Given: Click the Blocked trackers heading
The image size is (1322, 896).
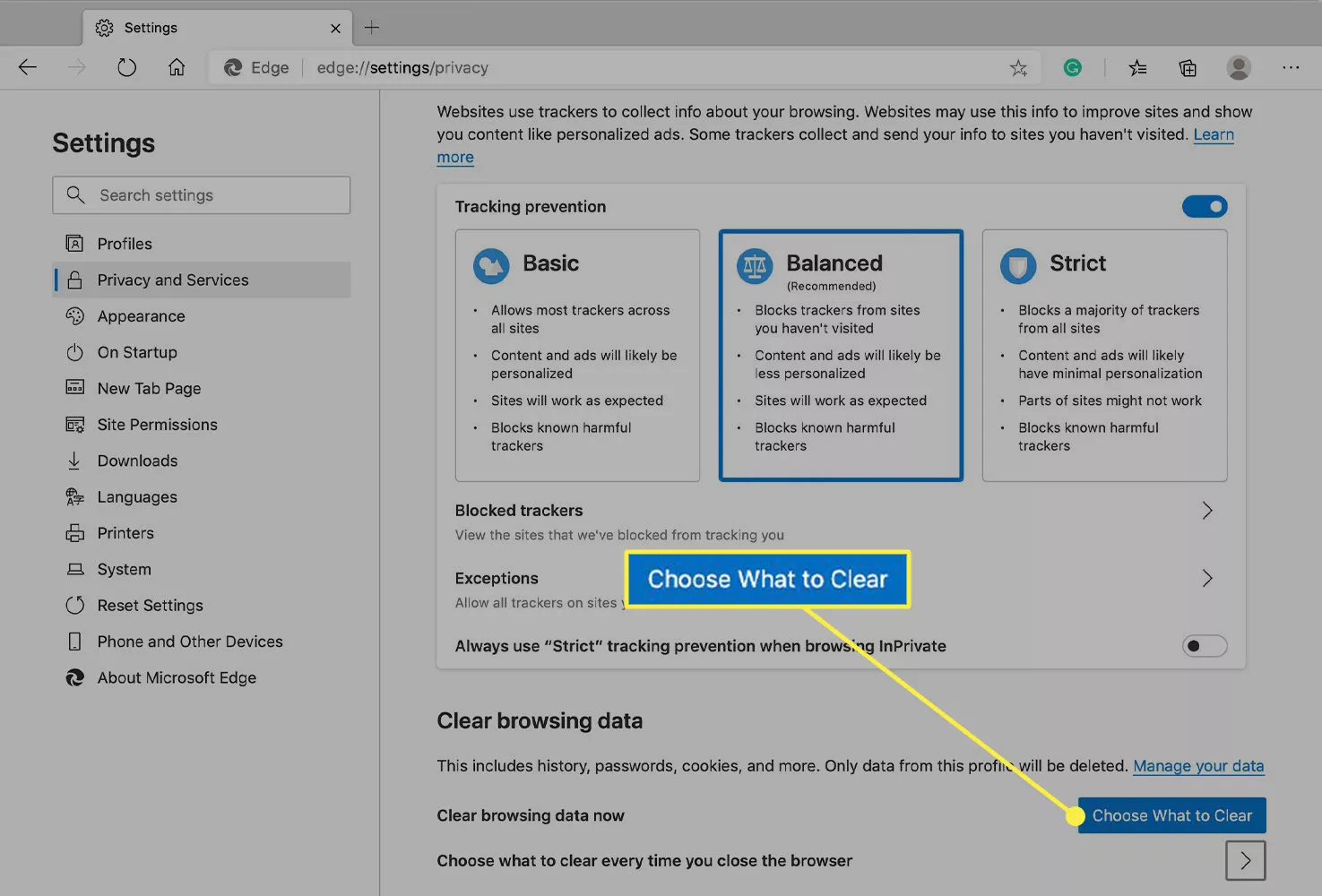Looking at the screenshot, I should tap(519, 511).
